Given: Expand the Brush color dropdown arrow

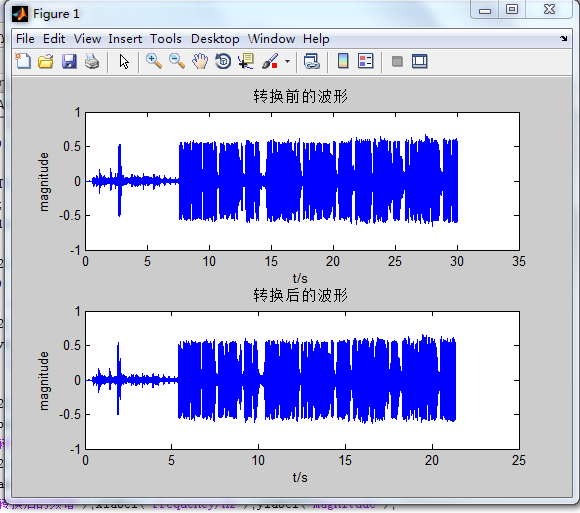Looking at the screenshot, I should pyautogui.click(x=287, y=61).
